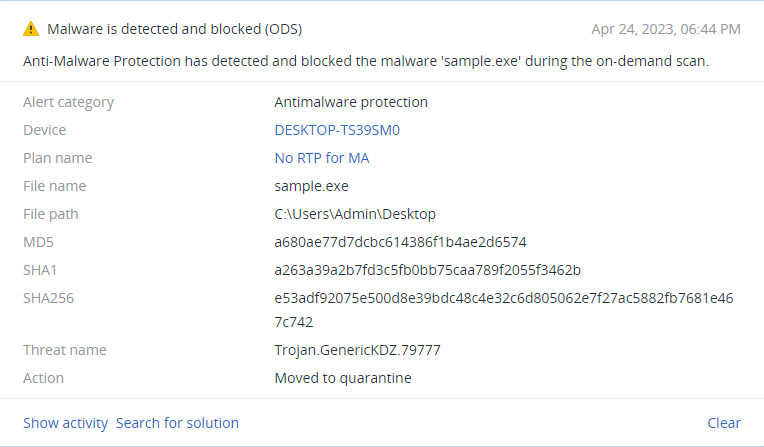Click the SHA256 hash value

coord(504,310)
